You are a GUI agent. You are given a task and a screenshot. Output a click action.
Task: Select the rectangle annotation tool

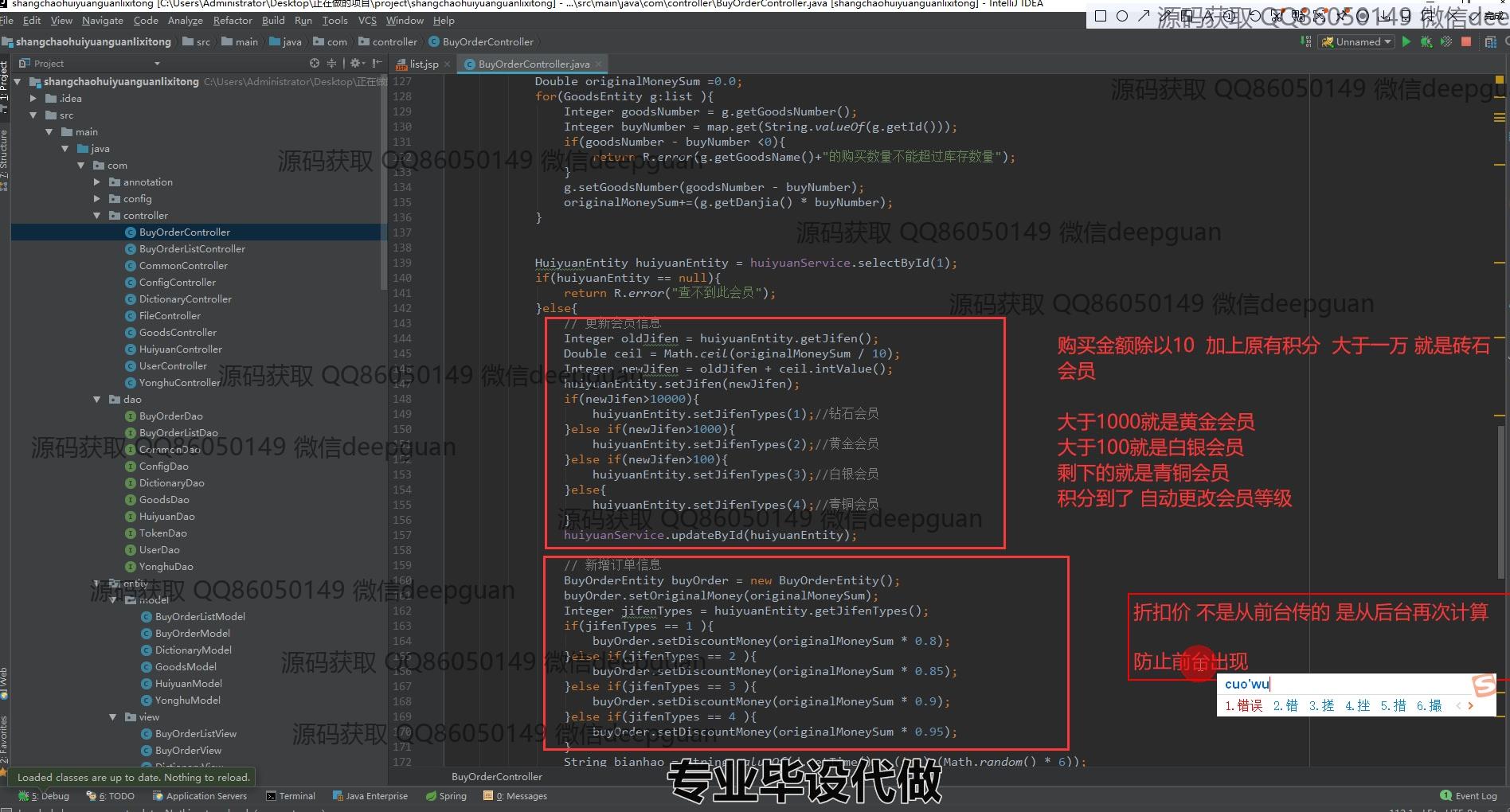[1101, 16]
